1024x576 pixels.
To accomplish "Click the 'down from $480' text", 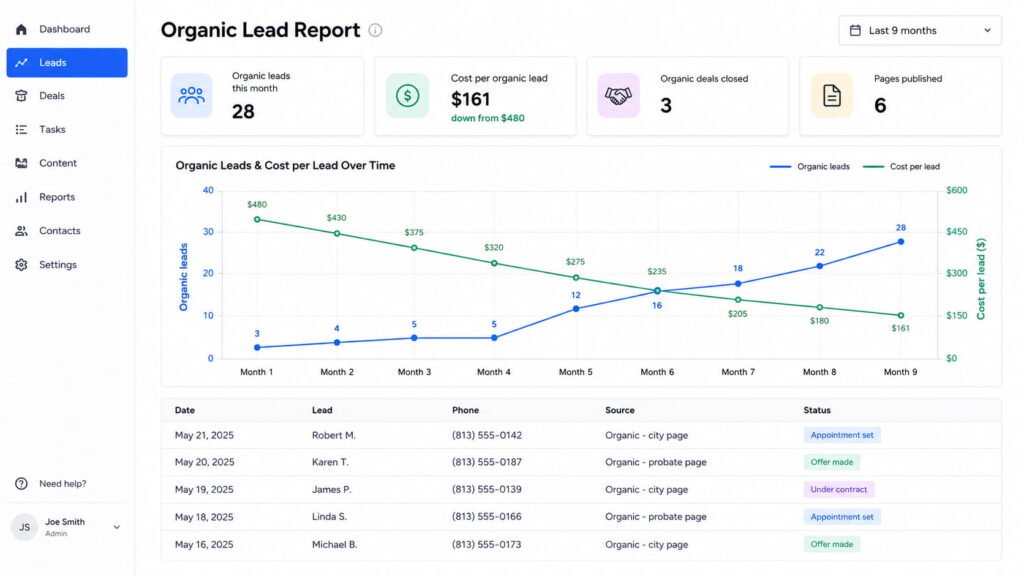I will [487, 118].
